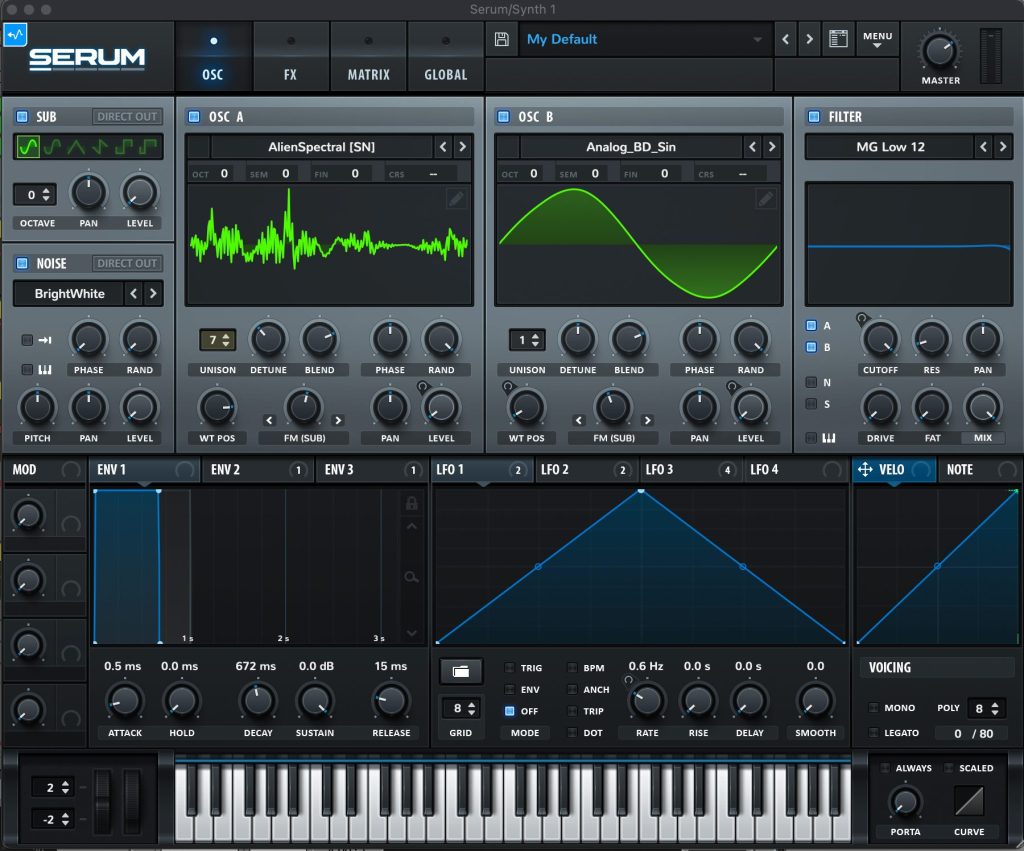Open the BrightWhite noise selector

[x=69, y=294]
